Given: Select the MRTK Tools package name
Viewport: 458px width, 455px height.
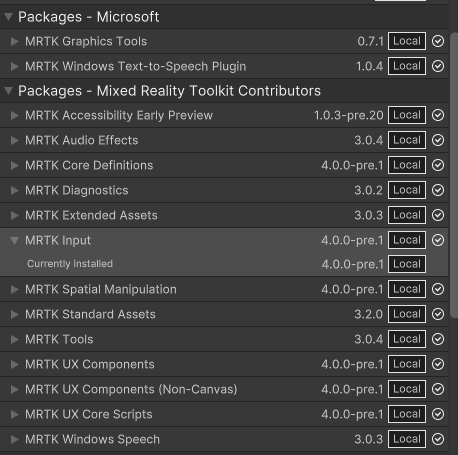Looking at the screenshot, I should [59, 339].
